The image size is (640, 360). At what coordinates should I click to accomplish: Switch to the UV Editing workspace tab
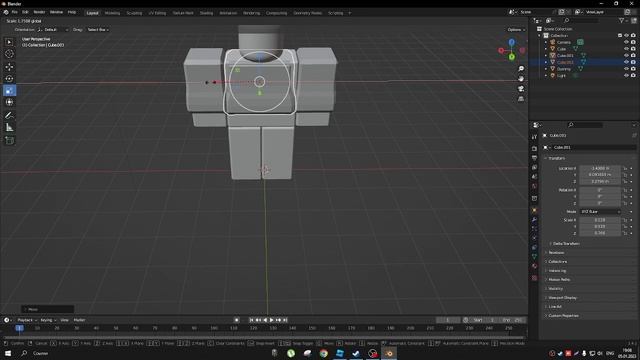(x=157, y=13)
